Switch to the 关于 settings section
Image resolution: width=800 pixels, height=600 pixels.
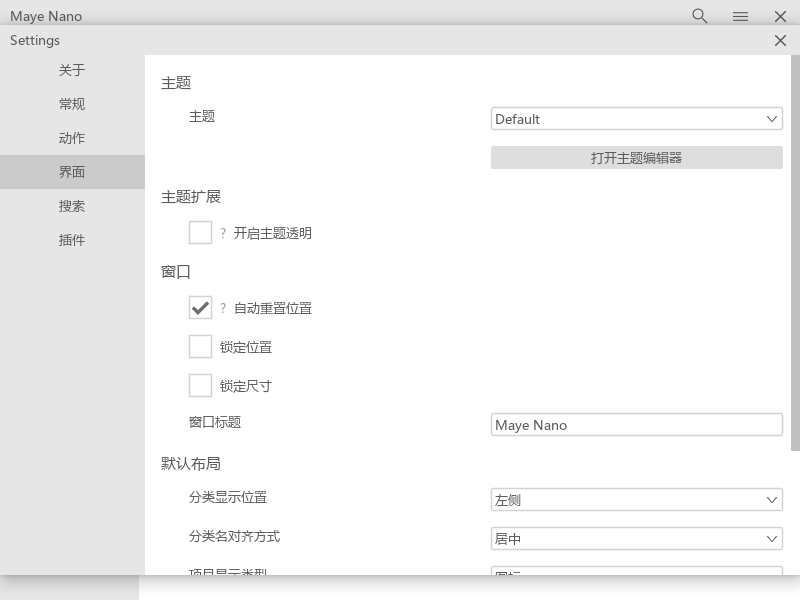(x=72, y=70)
